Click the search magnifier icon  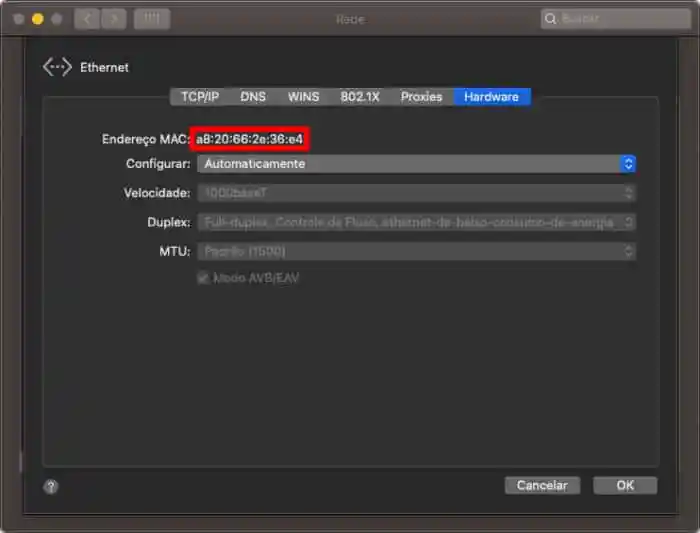pyautogui.click(x=550, y=19)
